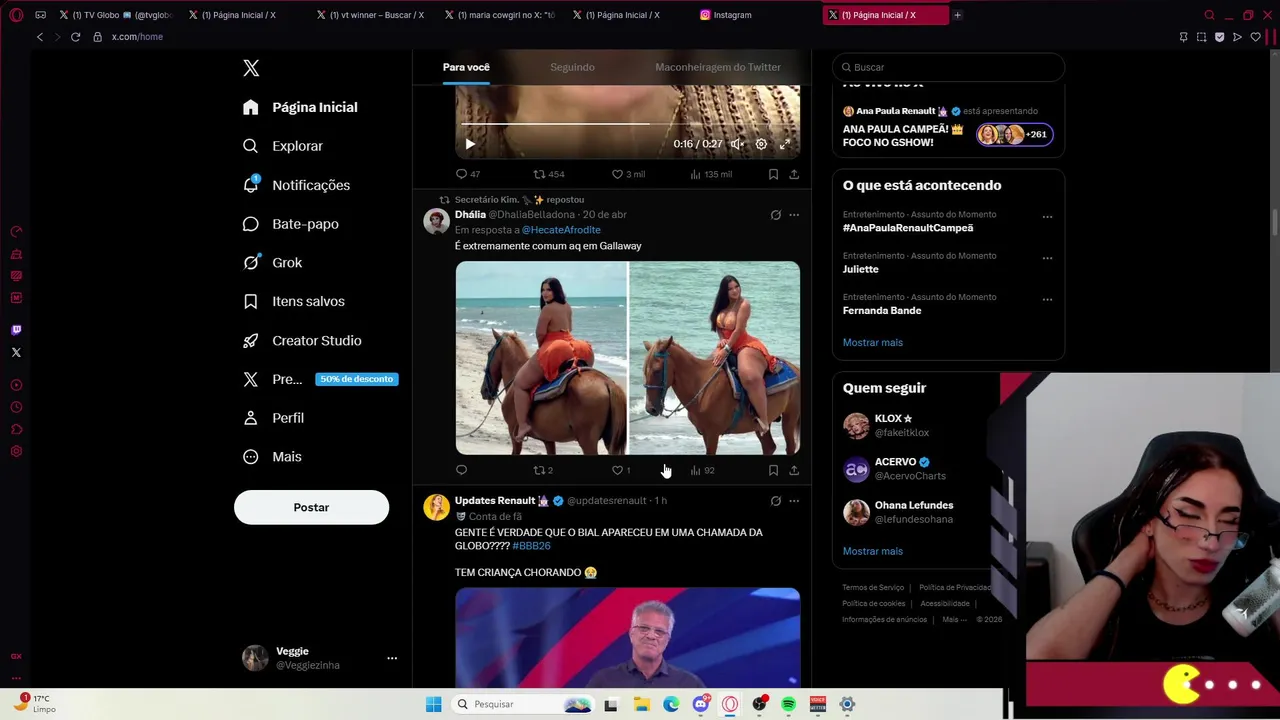The width and height of the screenshot is (1280, 720).
Task: Open Notificações from the sidebar
Action: (296, 185)
